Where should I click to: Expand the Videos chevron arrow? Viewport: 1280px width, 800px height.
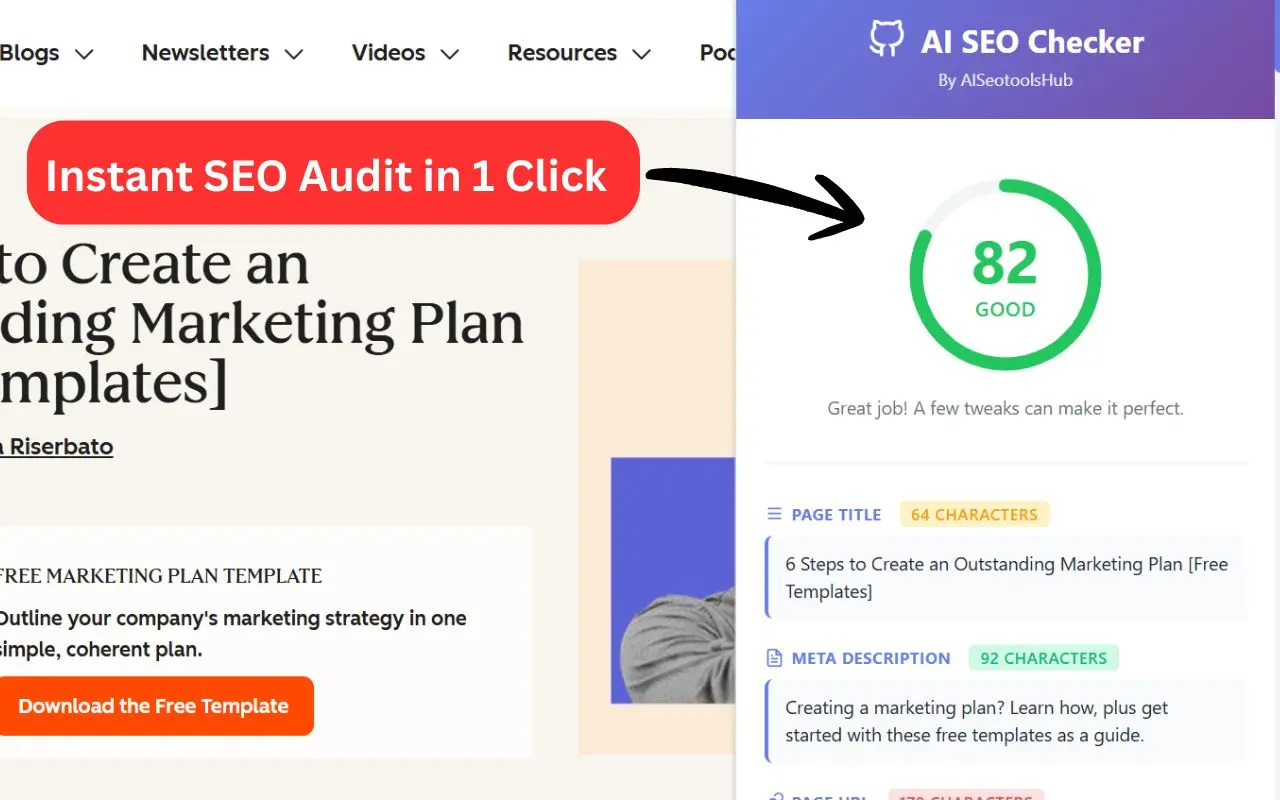(x=450, y=55)
